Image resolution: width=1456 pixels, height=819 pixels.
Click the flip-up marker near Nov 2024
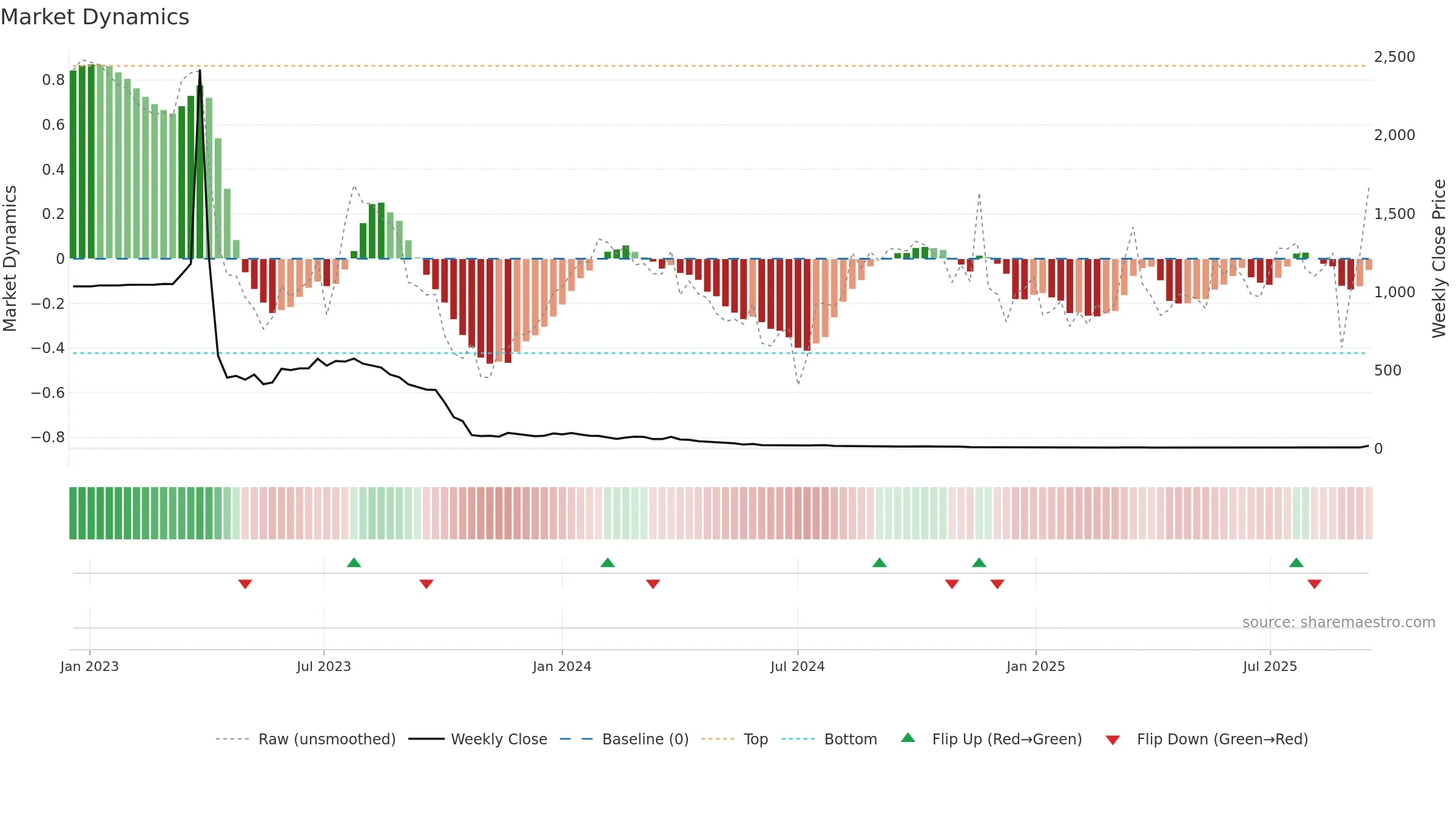(979, 562)
